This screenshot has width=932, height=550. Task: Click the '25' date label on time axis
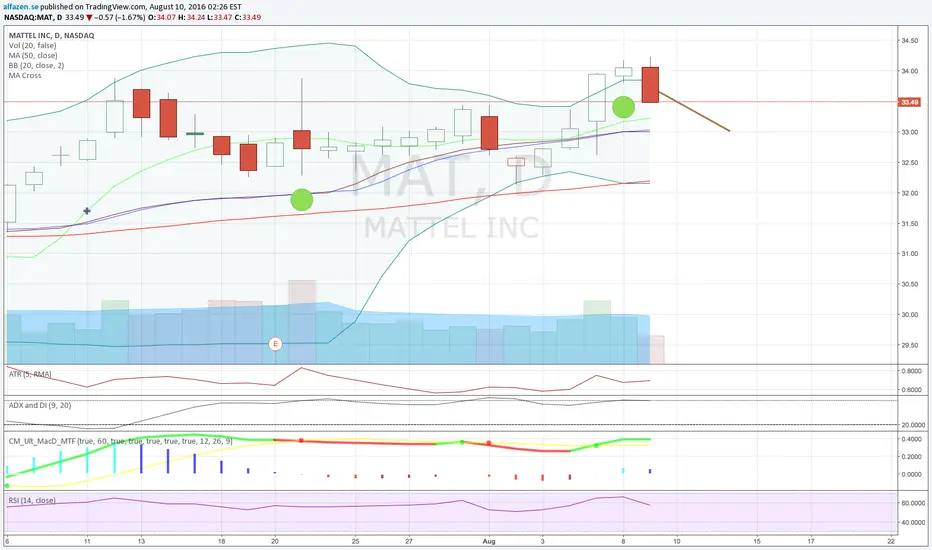coord(355,541)
